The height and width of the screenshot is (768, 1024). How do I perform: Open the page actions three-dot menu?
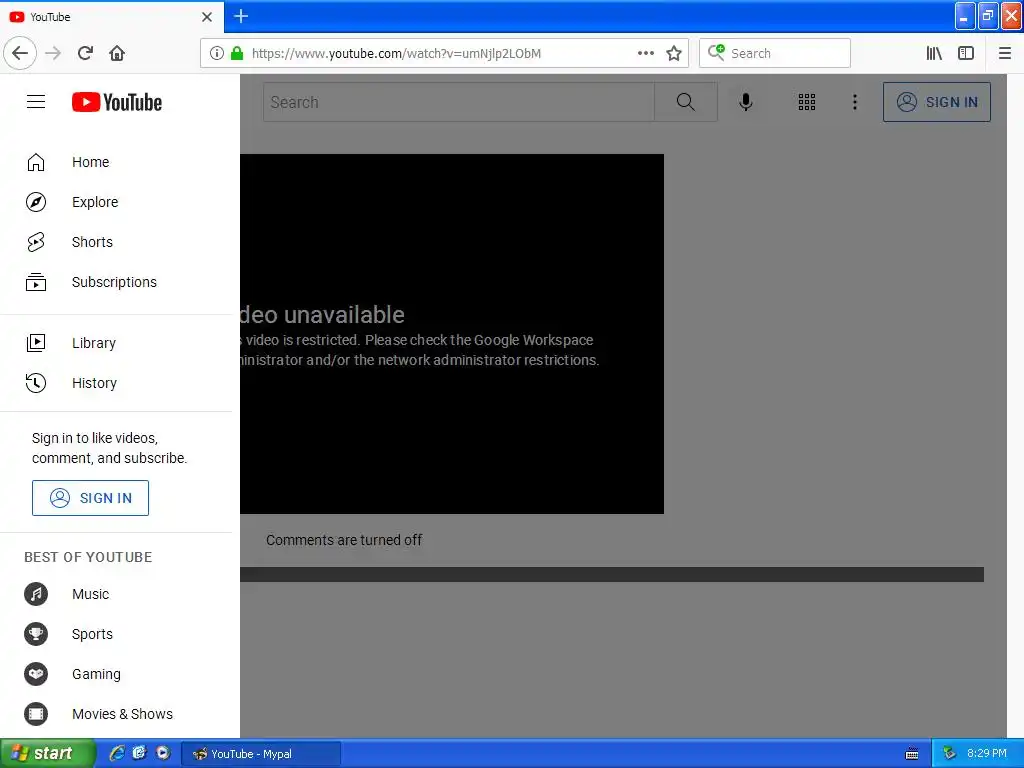point(646,53)
